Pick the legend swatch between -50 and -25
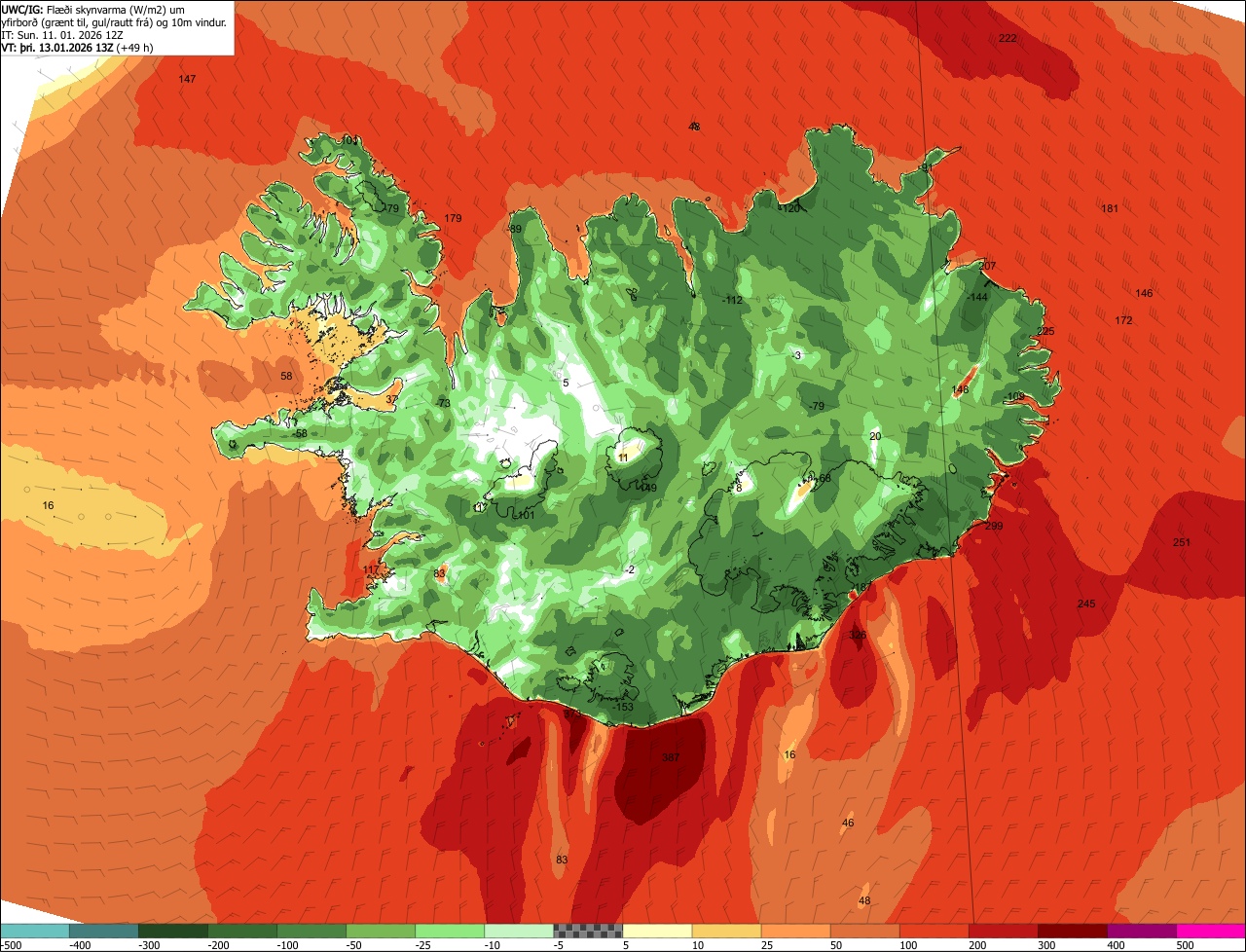The height and width of the screenshot is (952, 1246). click(x=381, y=931)
